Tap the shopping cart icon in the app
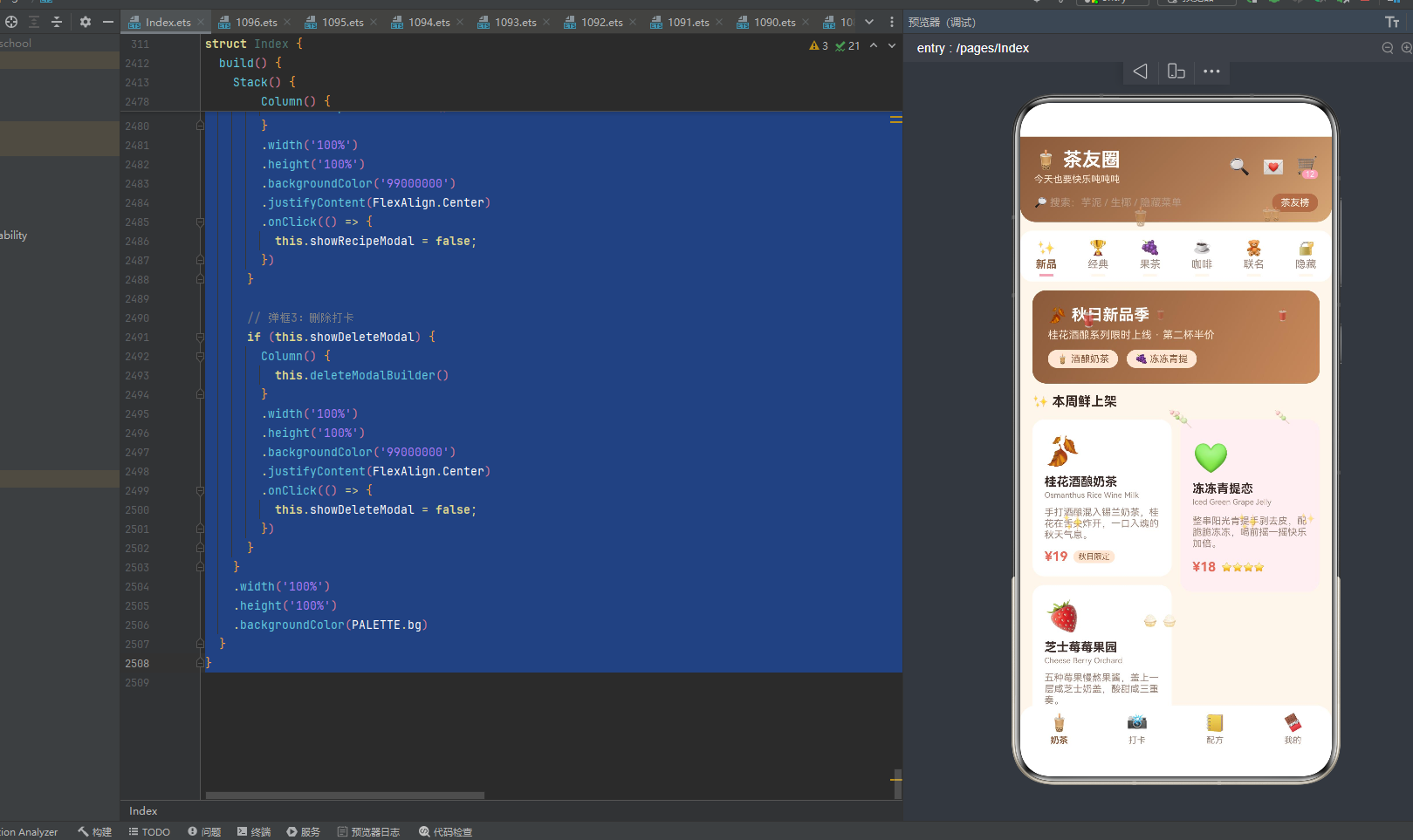1413x840 pixels. [1307, 167]
